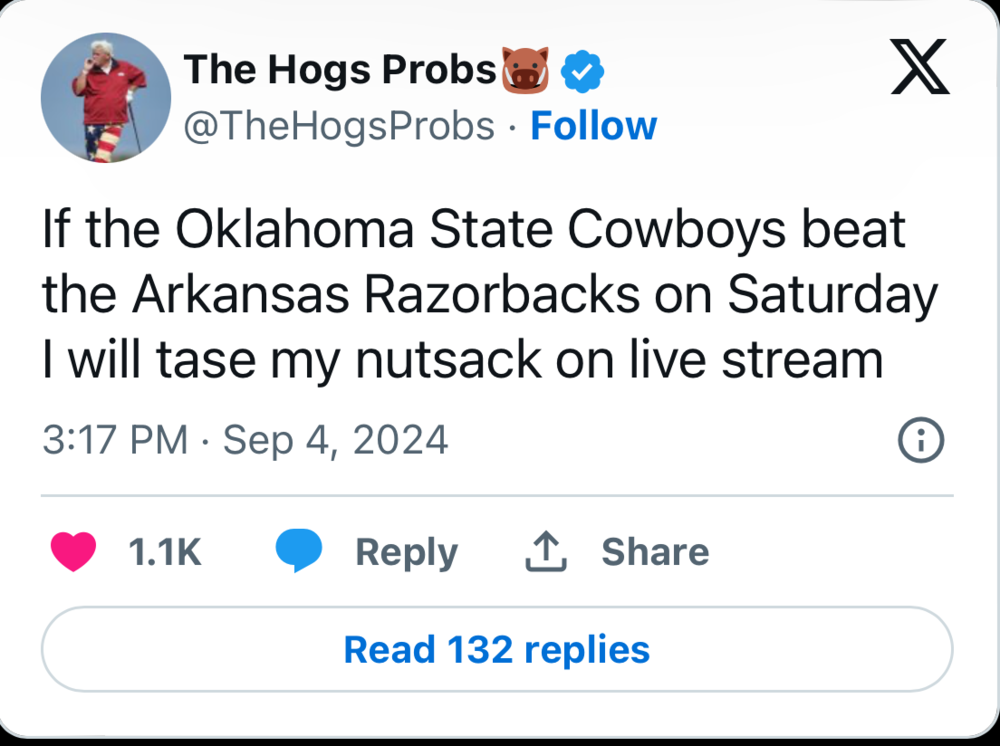The height and width of the screenshot is (746, 1000).
Task: Click the 1.1K likes count
Action: pos(165,552)
